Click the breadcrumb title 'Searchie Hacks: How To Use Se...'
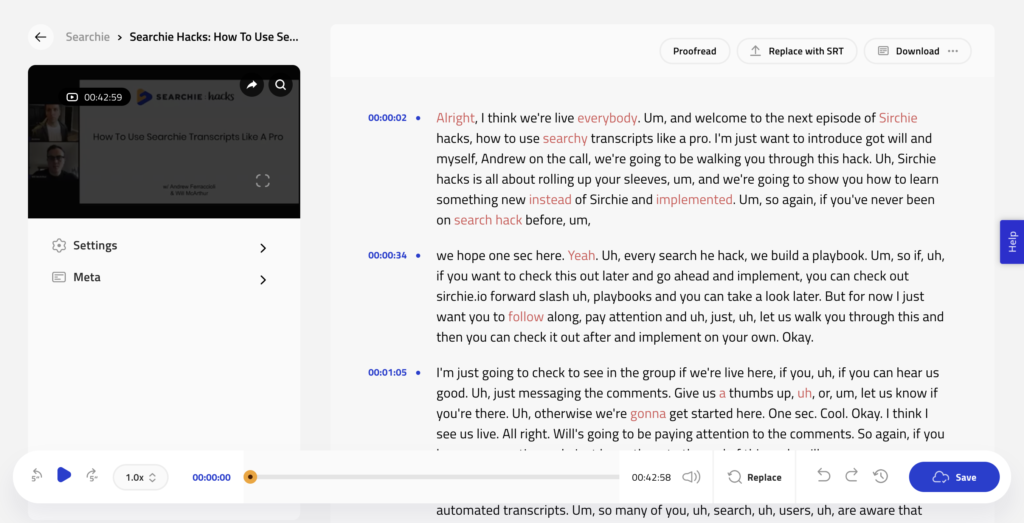Image resolution: width=1024 pixels, height=523 pixels. [x=214, y=37]
